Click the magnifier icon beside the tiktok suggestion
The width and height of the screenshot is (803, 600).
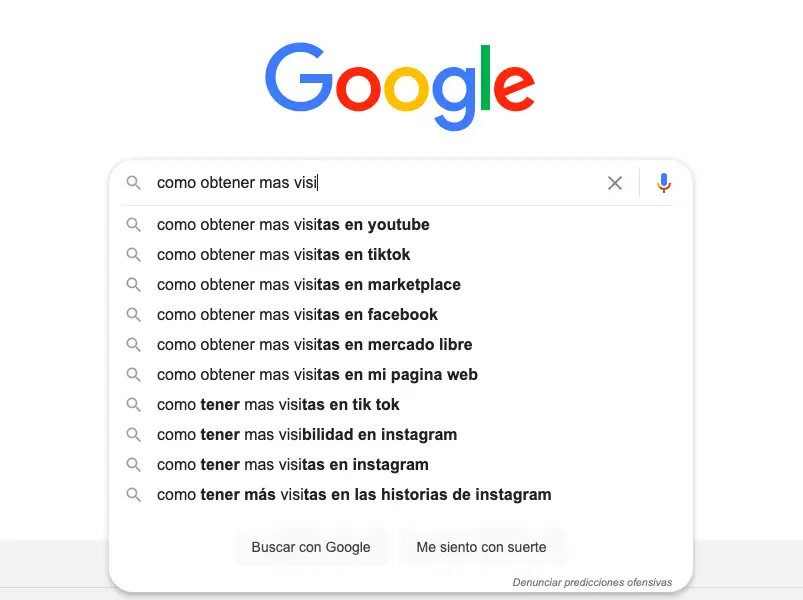point(133,255)
